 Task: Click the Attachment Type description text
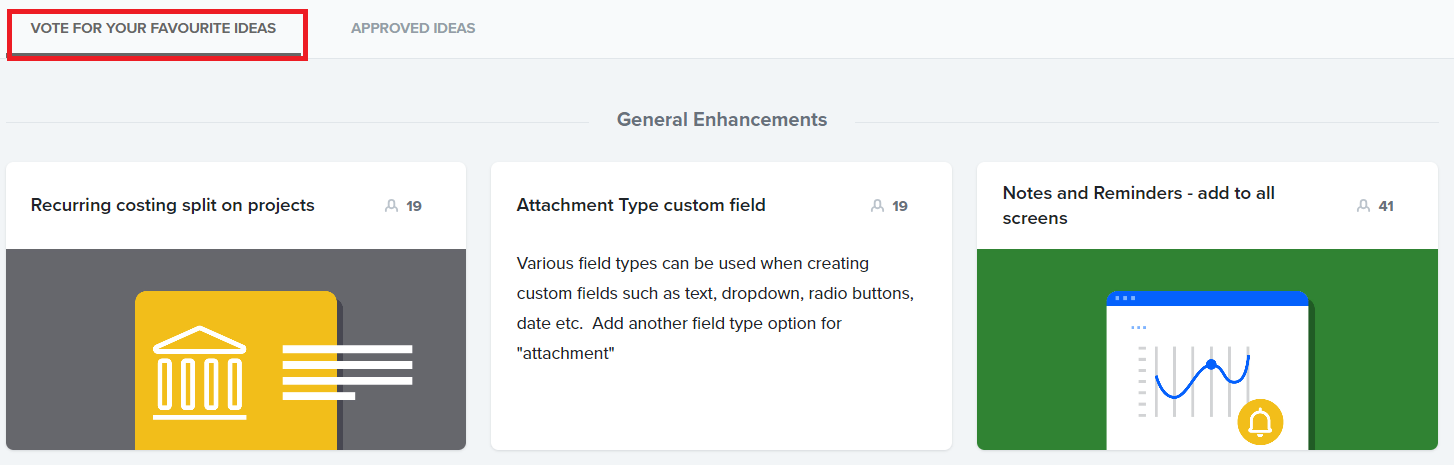[715, 308]
